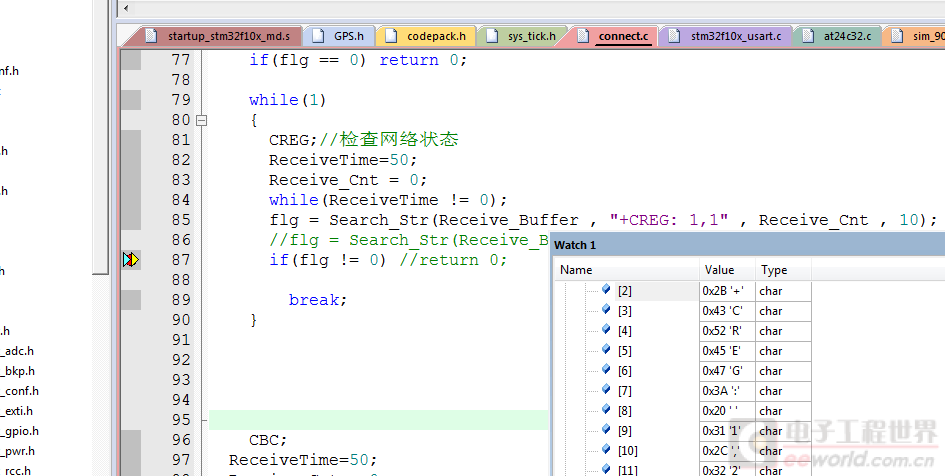Select watch entry [9]
This screenshot has width=945, height=476.
[624, 431]
